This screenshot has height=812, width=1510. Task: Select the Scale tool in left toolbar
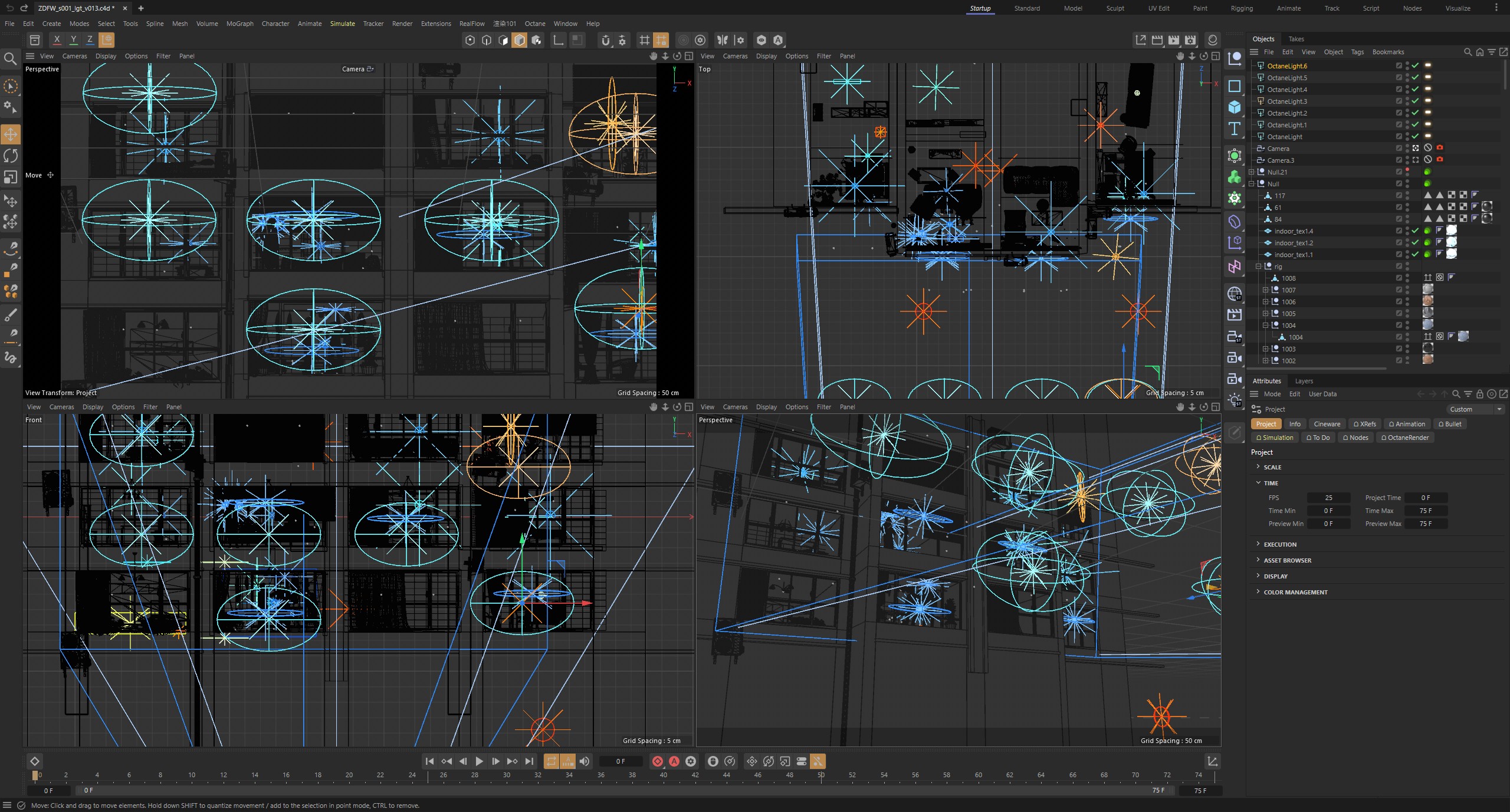pyautogui.click(x=11, y=177)
